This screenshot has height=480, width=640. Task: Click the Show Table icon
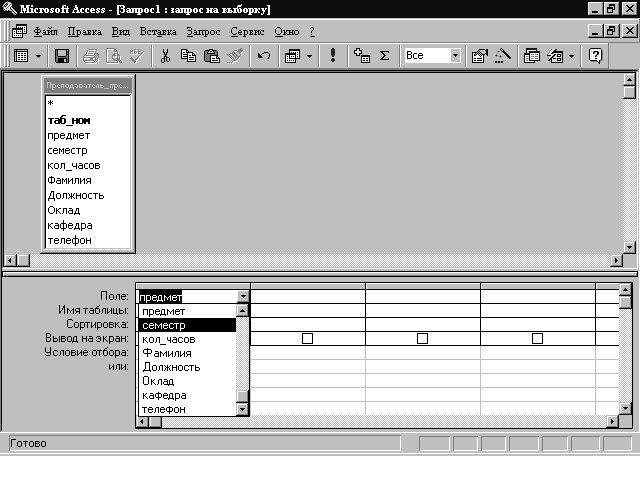point(362,56)
